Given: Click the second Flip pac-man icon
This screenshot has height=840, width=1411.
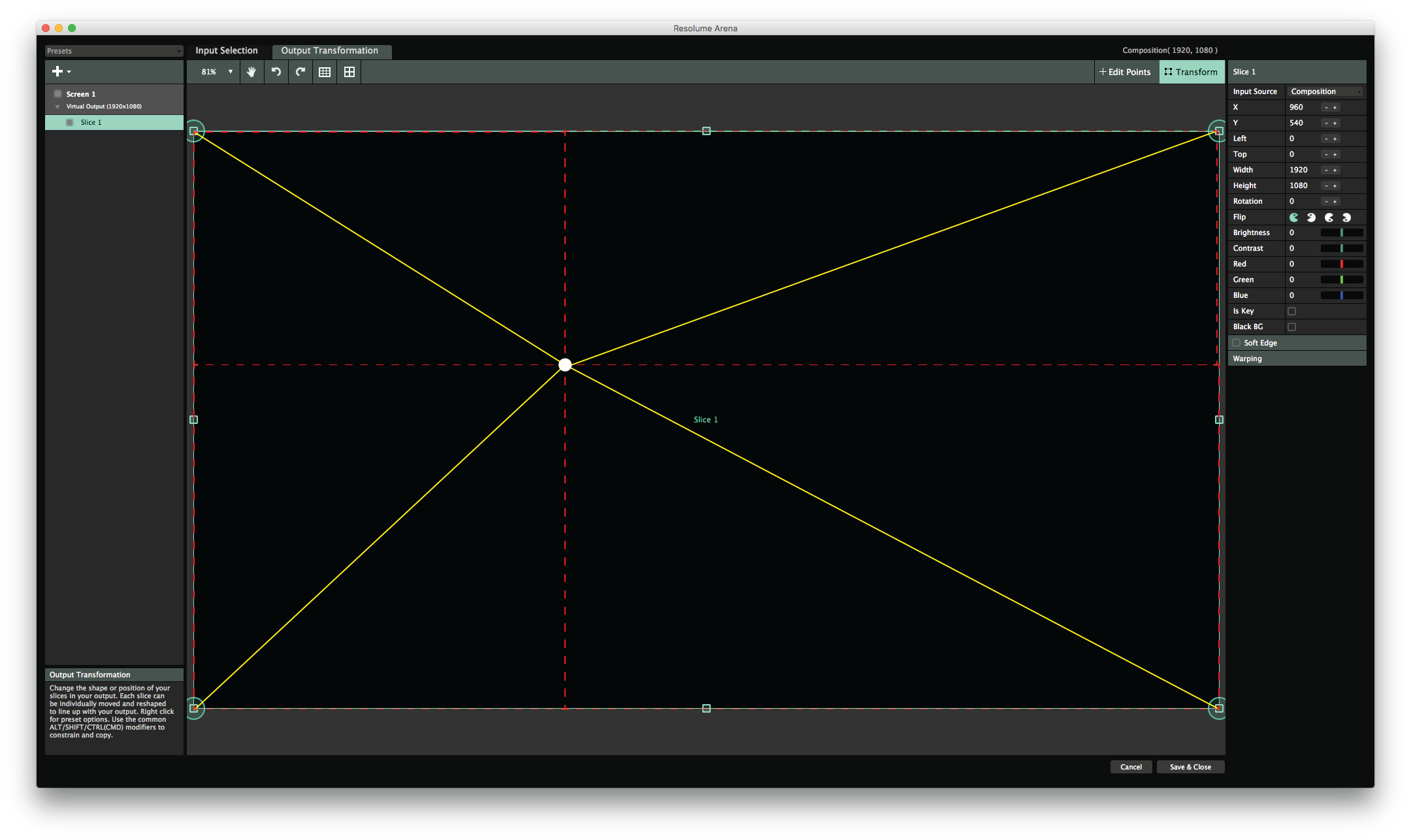Looking at the screenshot, I should [x=1311, y=218].
